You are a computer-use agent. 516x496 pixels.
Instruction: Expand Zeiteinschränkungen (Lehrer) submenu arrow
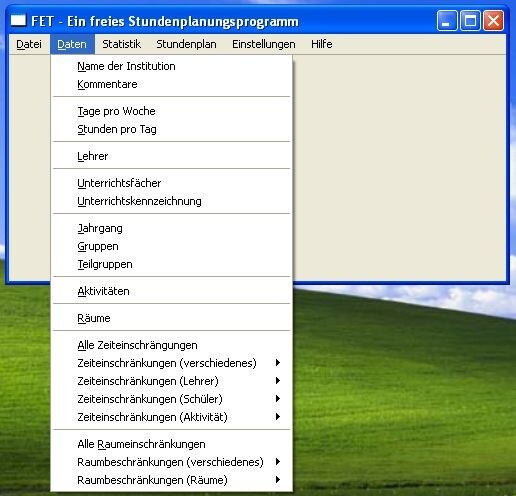pos(278,381)
